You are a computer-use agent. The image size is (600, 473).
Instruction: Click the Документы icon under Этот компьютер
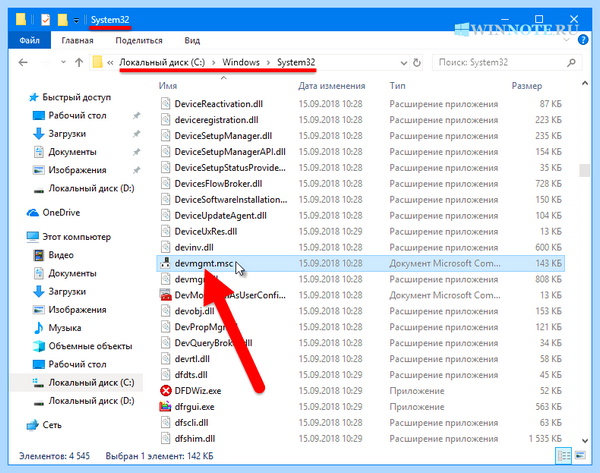(39, 273)
